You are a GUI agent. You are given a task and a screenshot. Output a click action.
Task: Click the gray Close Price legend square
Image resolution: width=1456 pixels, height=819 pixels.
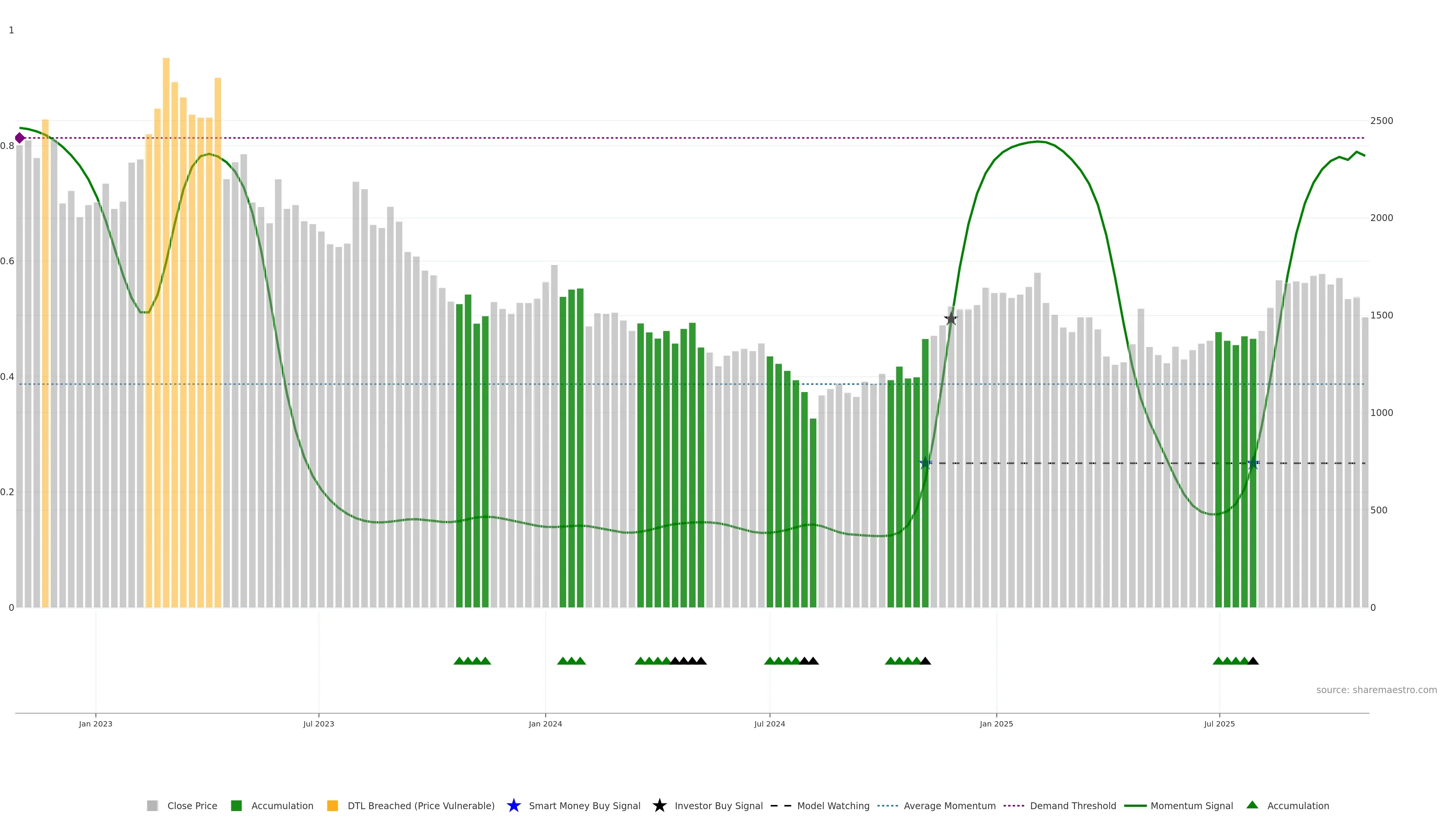pyautogui.click(x=152, y=805)
